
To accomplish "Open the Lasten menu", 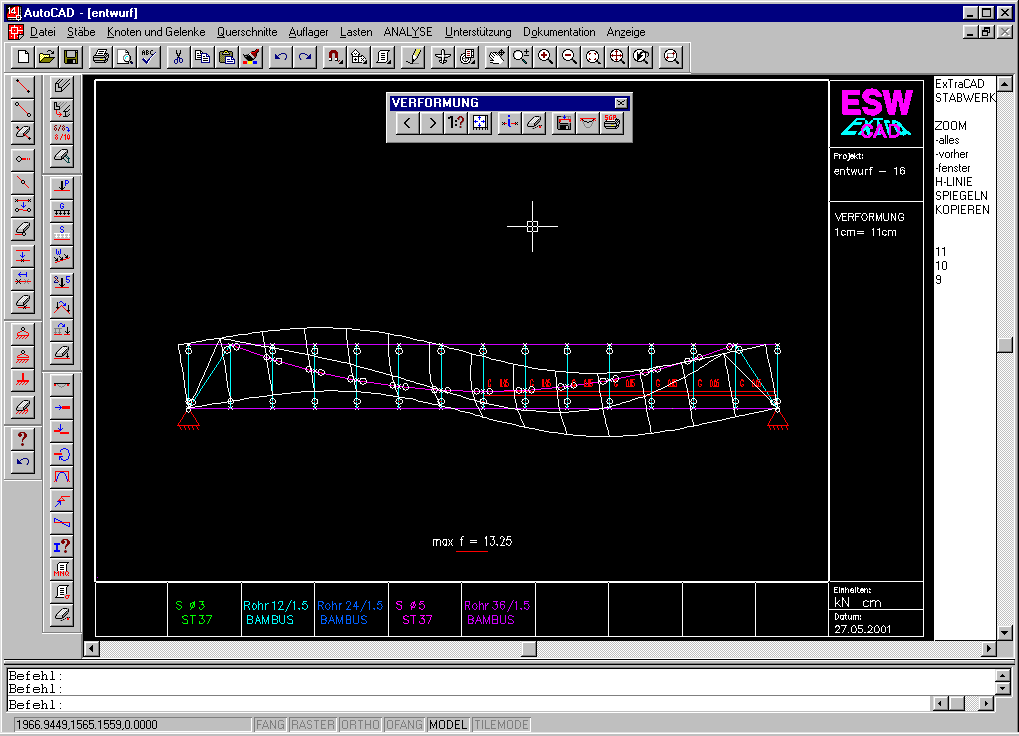I will tap(356, 32).
